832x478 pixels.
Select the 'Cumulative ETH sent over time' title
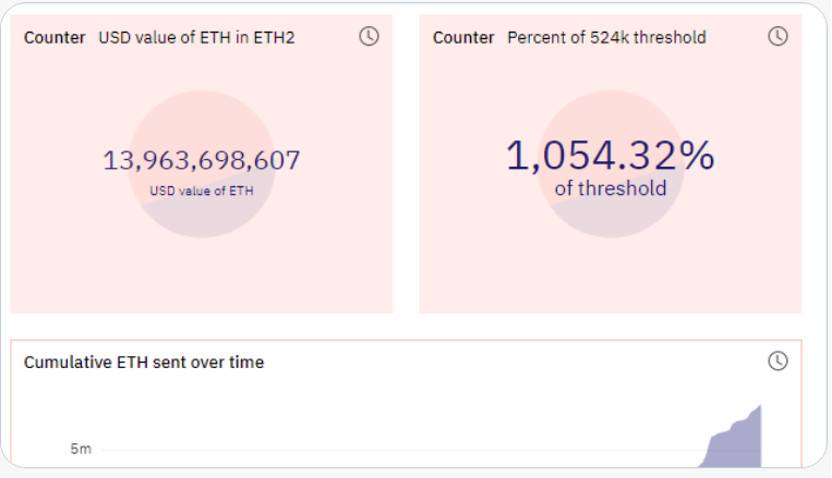tap(144, 362)
